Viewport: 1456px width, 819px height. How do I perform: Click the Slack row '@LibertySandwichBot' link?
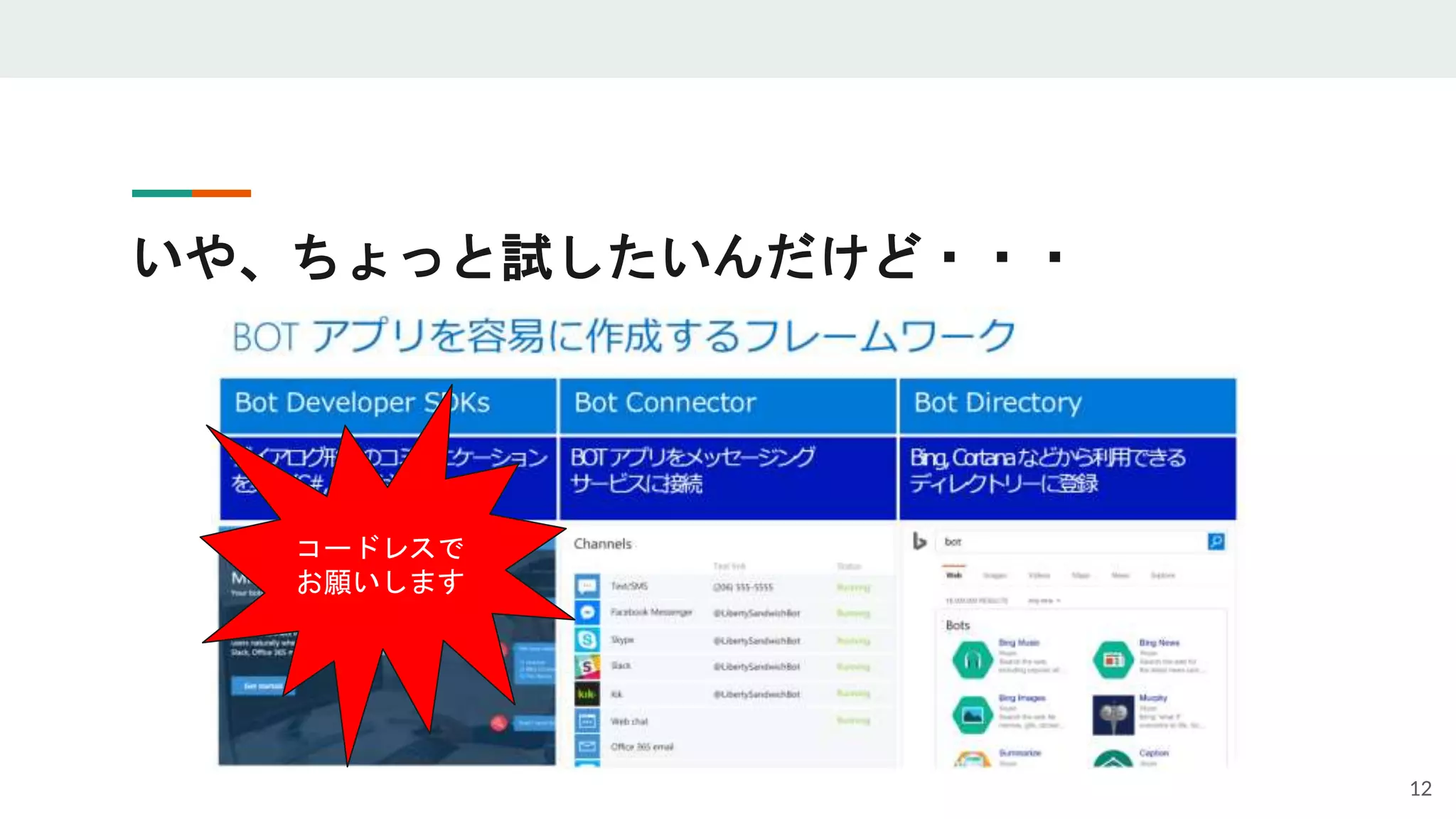(x=757, y=667)
